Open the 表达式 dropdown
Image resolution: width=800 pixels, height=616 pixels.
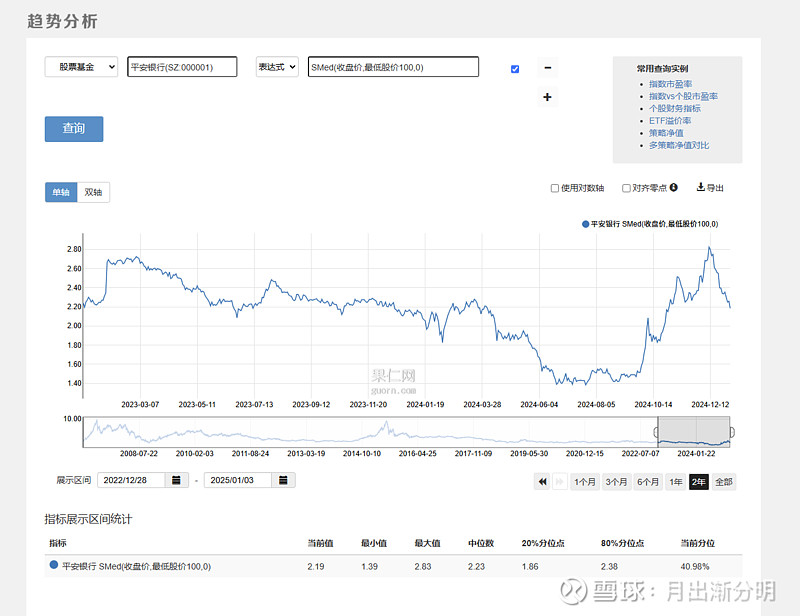(x=277, y=67)
